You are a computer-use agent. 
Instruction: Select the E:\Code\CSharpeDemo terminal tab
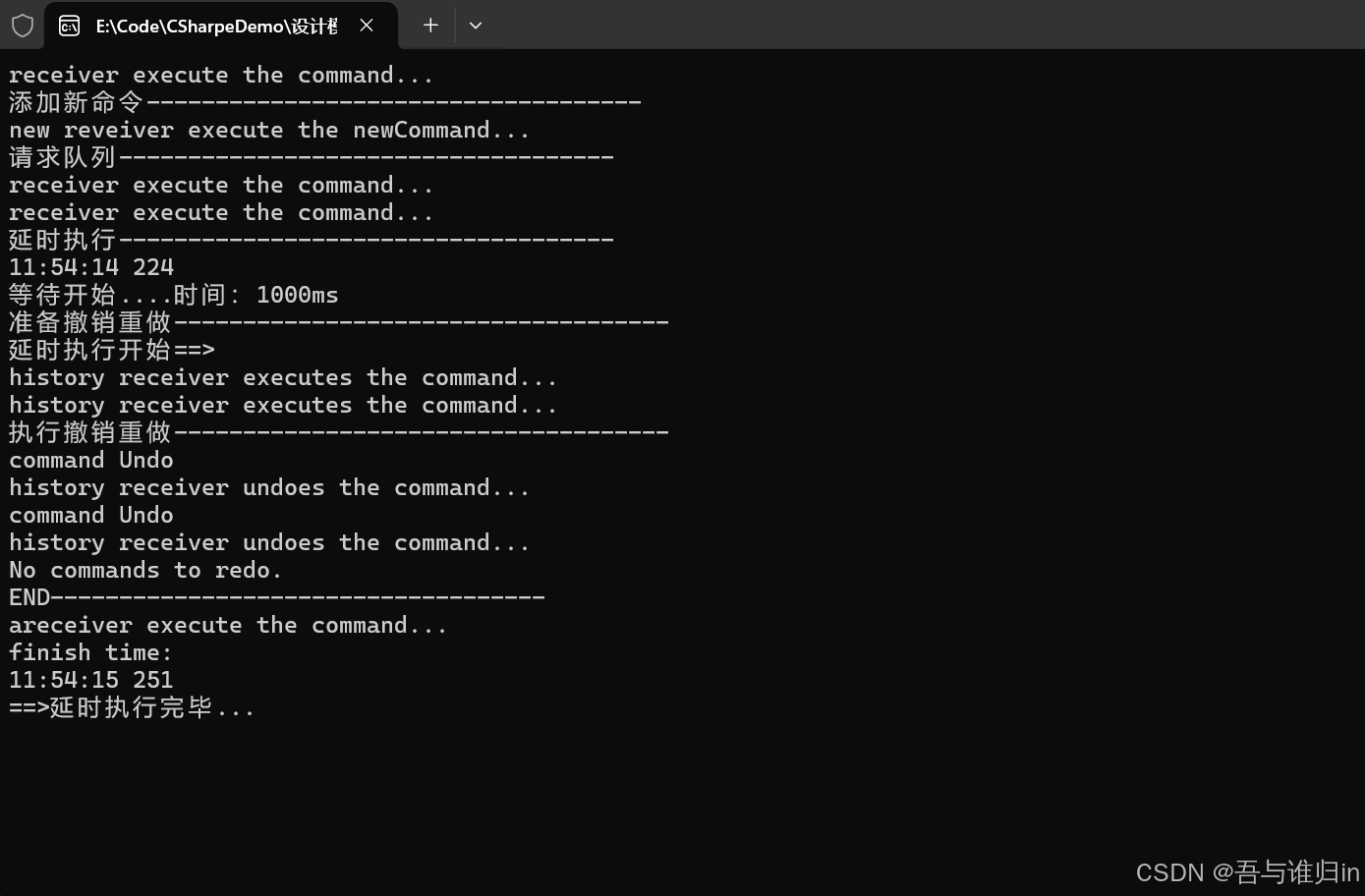[221, 26]
